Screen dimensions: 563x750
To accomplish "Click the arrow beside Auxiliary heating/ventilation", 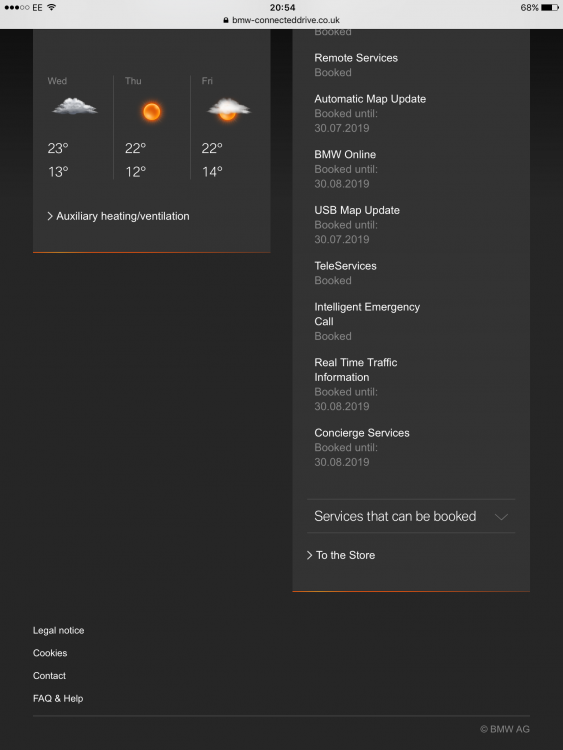I will (50, 216).
